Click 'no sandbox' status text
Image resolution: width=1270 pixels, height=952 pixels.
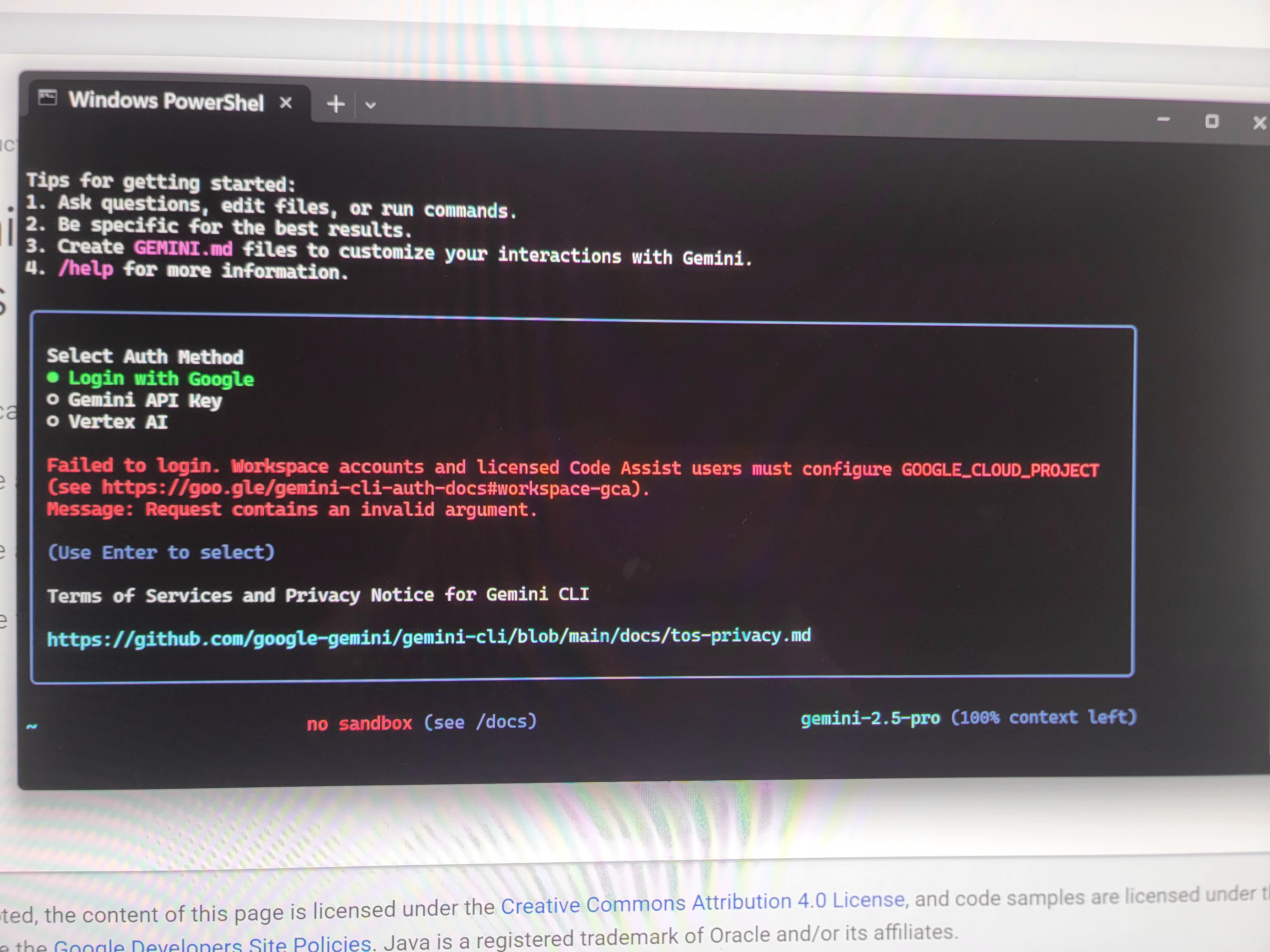point(359,723)
